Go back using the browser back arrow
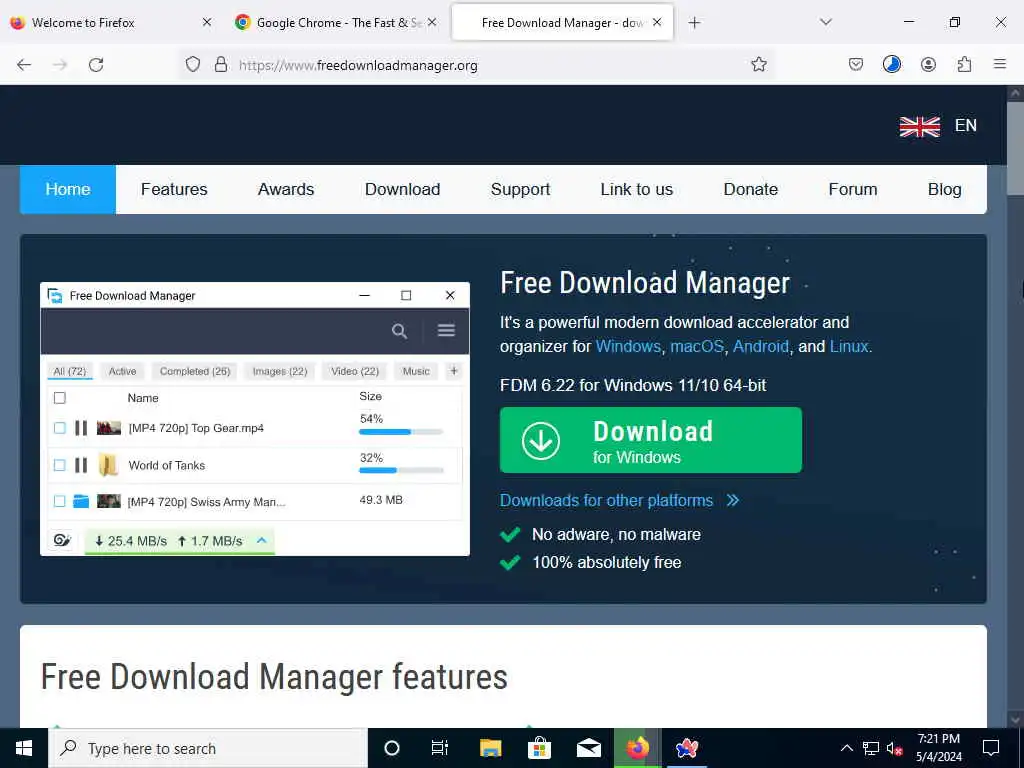1024x768 pixels. pyautogui.click(x=24, y=65)
